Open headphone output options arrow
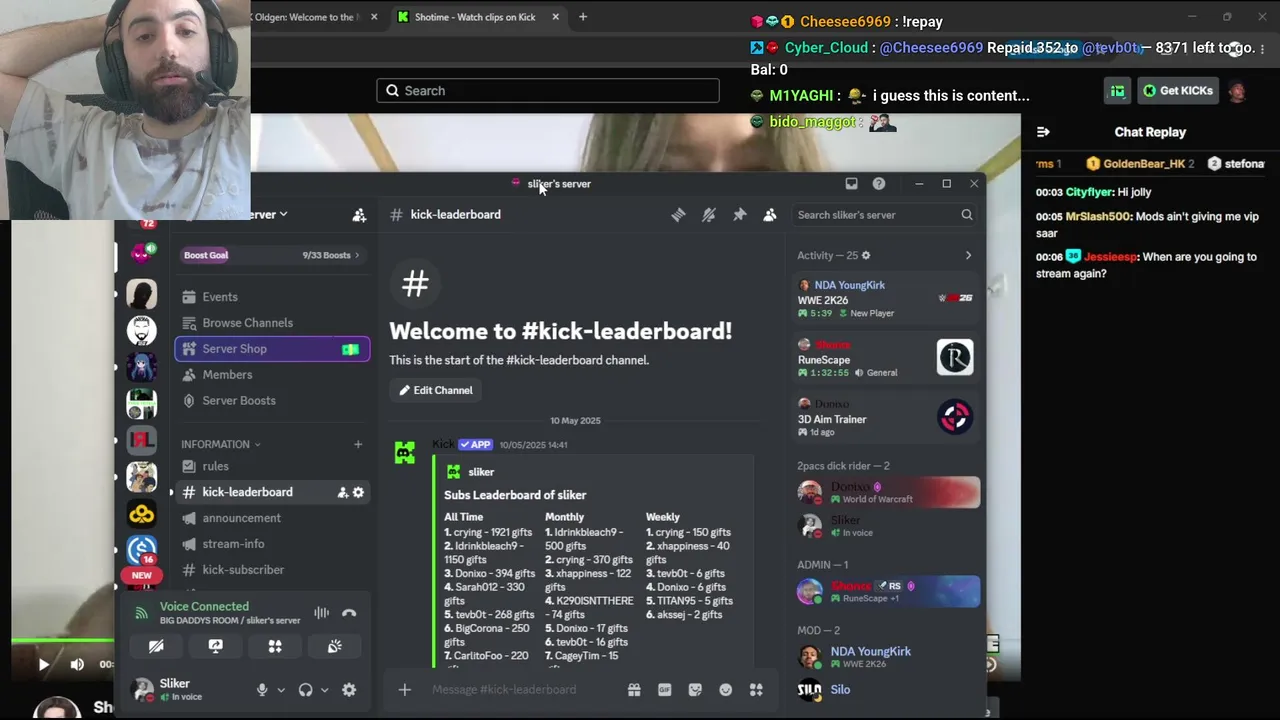This screenshot has width=1280, height=720. pos(324,690)
